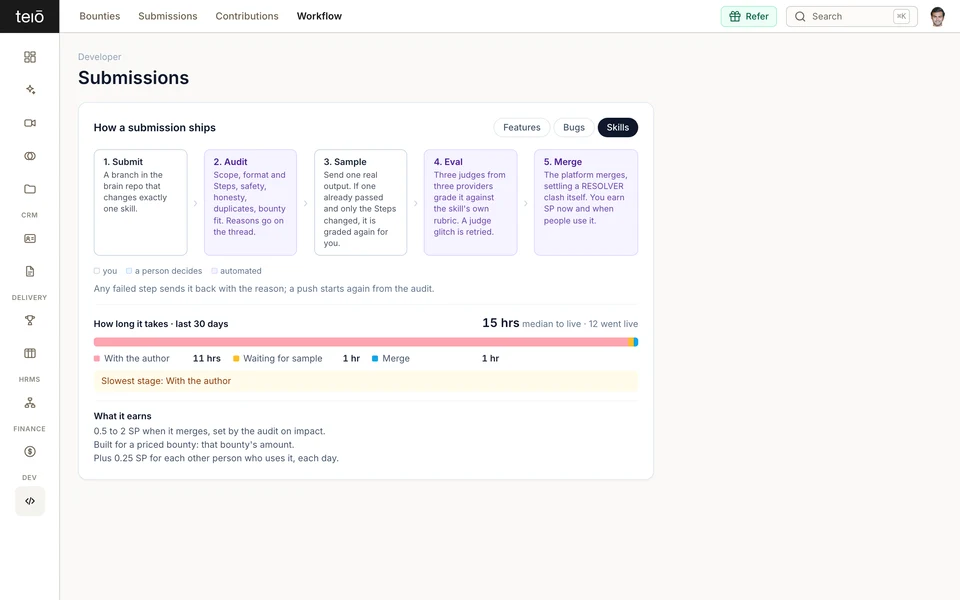Open the HRMS org chart icon
960x600 pixels.
[x=29, y=403]
